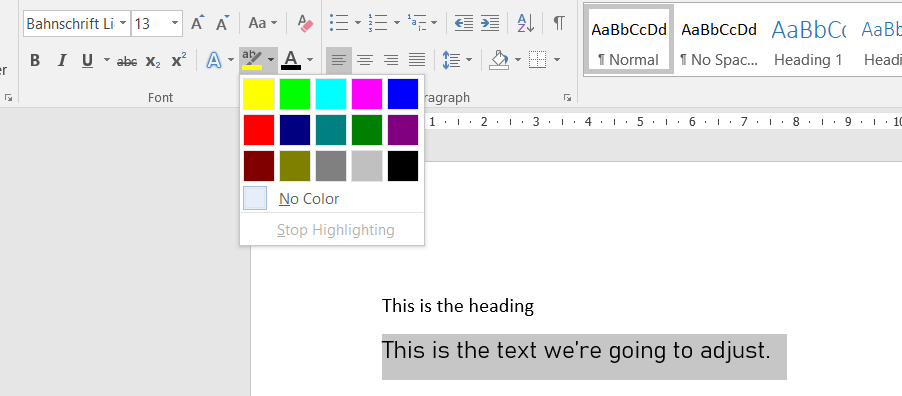The width and height of the screenshot is (902, 396).
Task: Toggle Superscript formatting
Action: click(179, 60)
